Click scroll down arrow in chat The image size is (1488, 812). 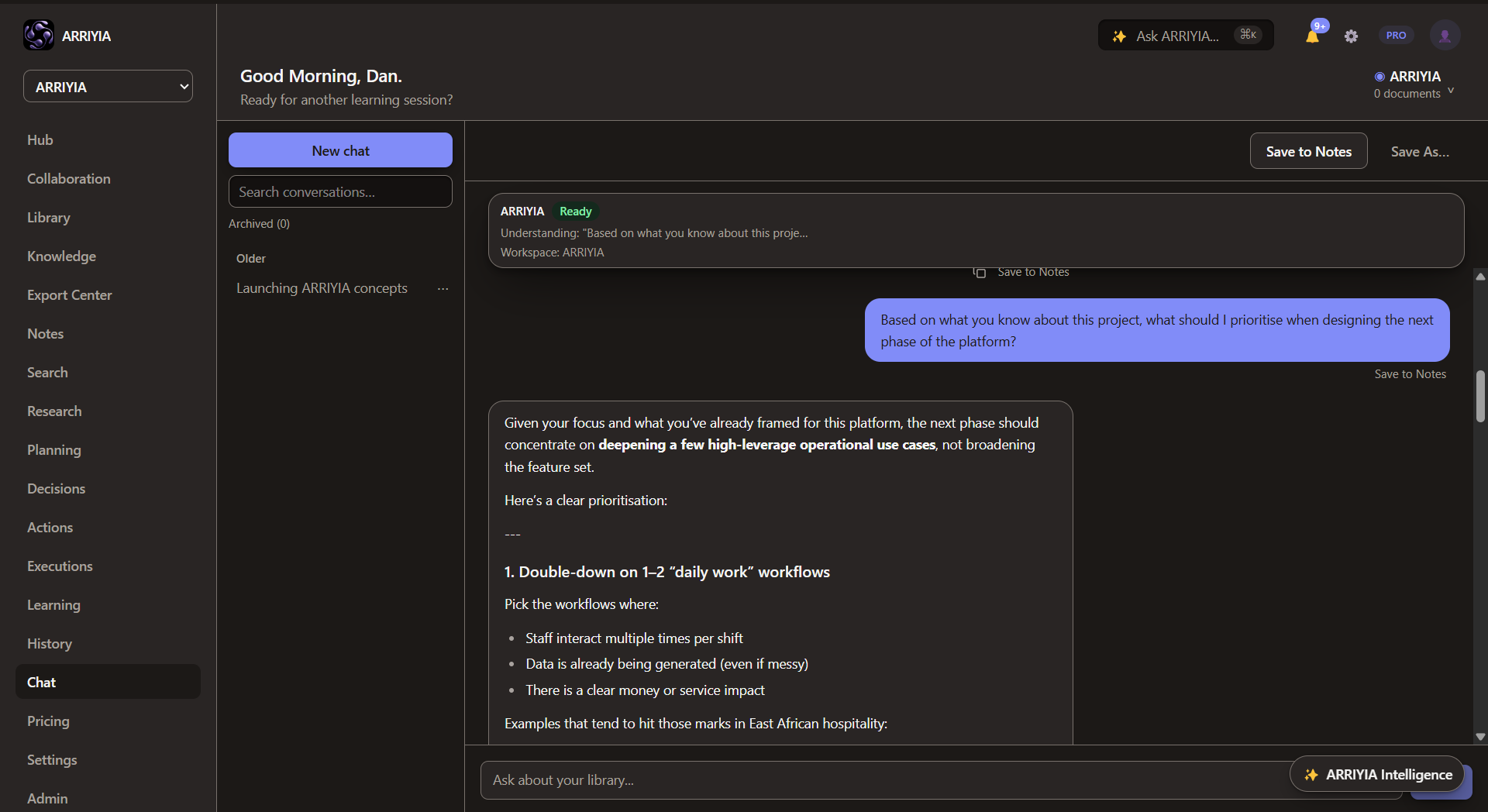(x=1480, y=738)
